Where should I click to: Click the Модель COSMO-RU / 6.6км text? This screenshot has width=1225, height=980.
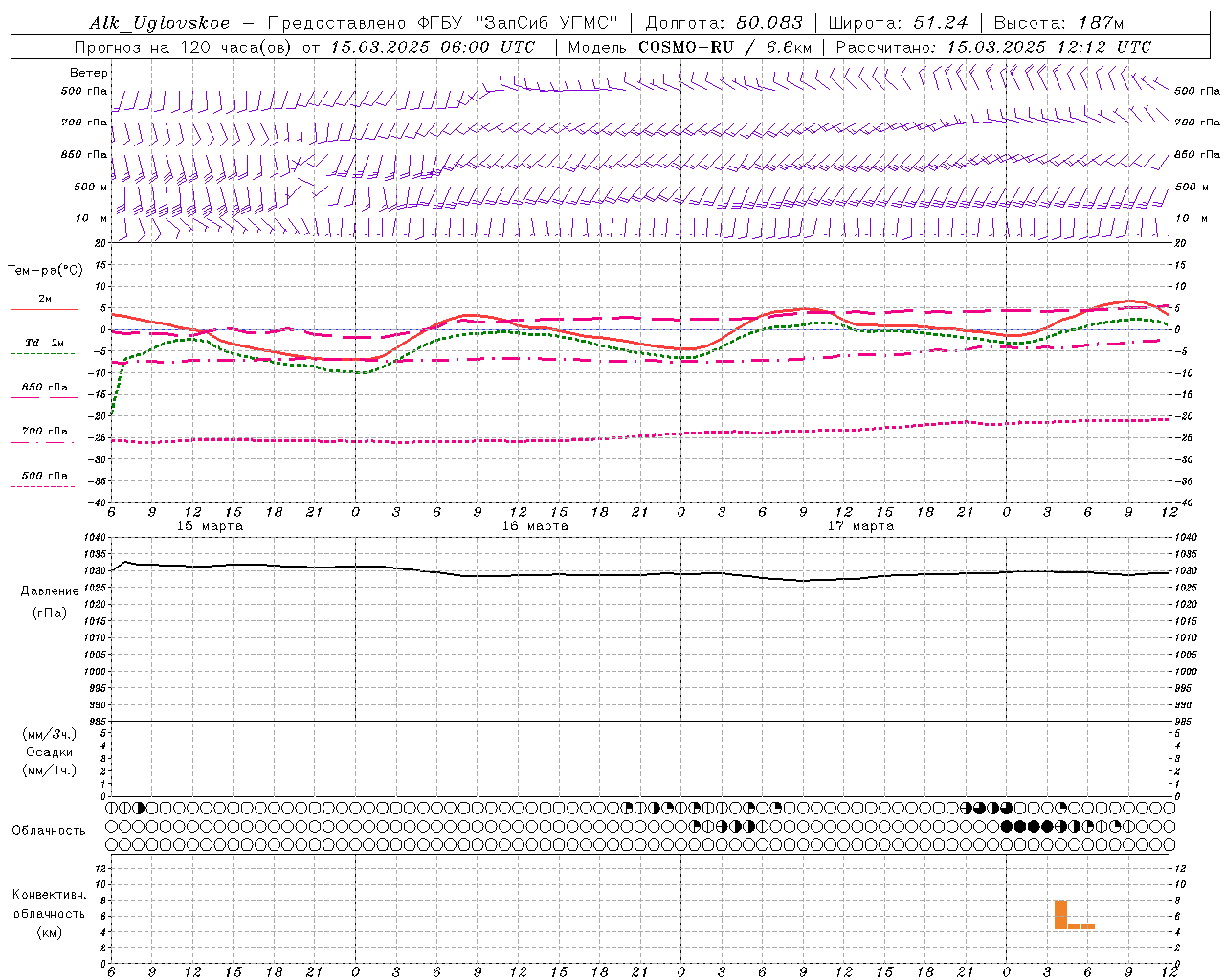[689, 47]
